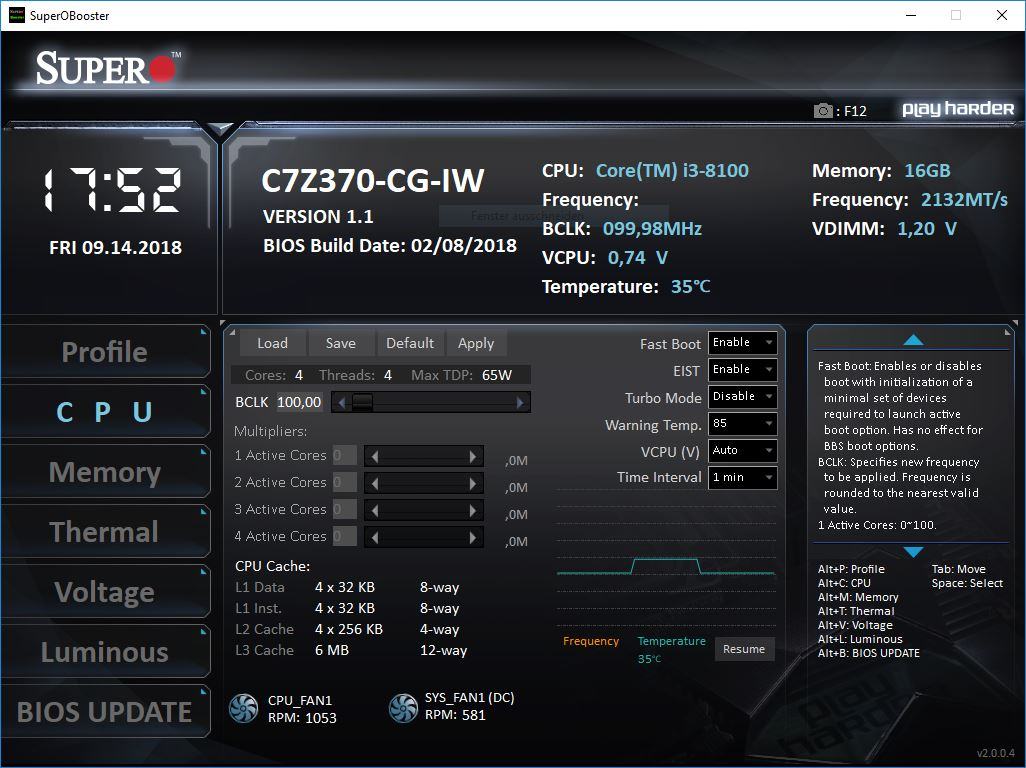Viewport: 1026px width, 768px height.
Task: Click the down arrow in help panel
Action: tap(913, 552)
